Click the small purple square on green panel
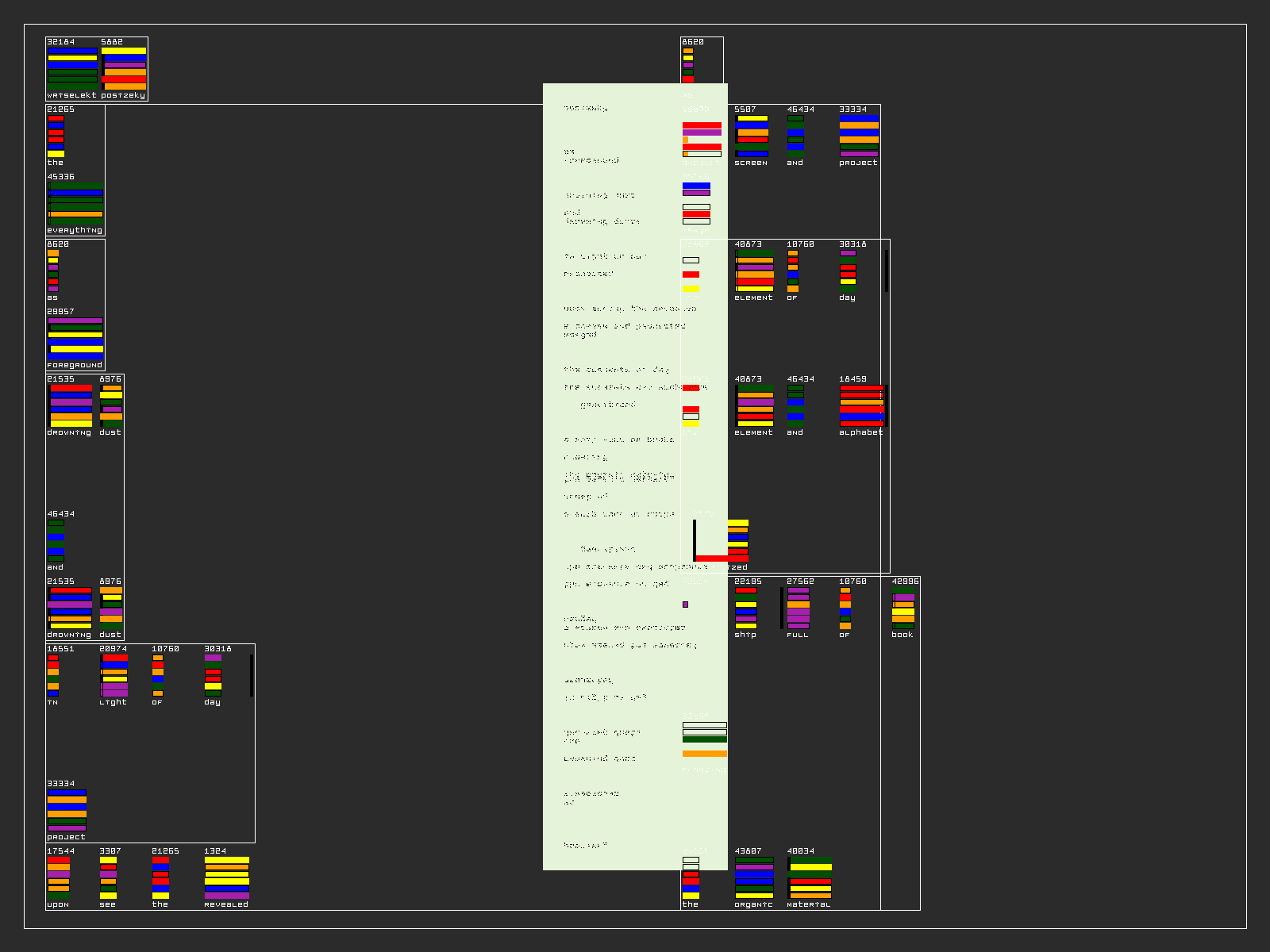Viewport: 1270px width, 952px height. click(x=685, y=605)
